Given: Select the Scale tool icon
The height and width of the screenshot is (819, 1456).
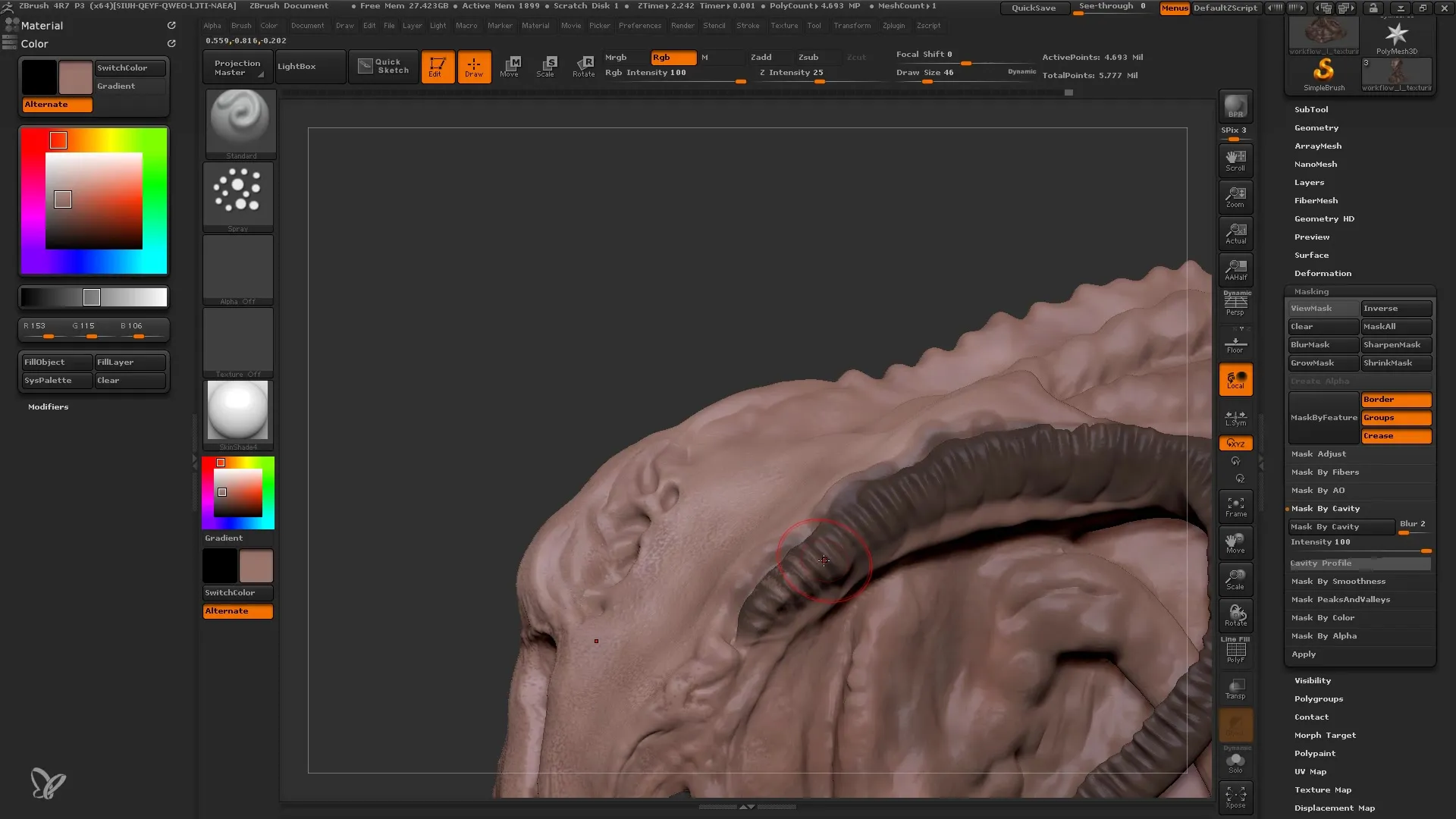Looking at the screenshot, I should point(547,65).
